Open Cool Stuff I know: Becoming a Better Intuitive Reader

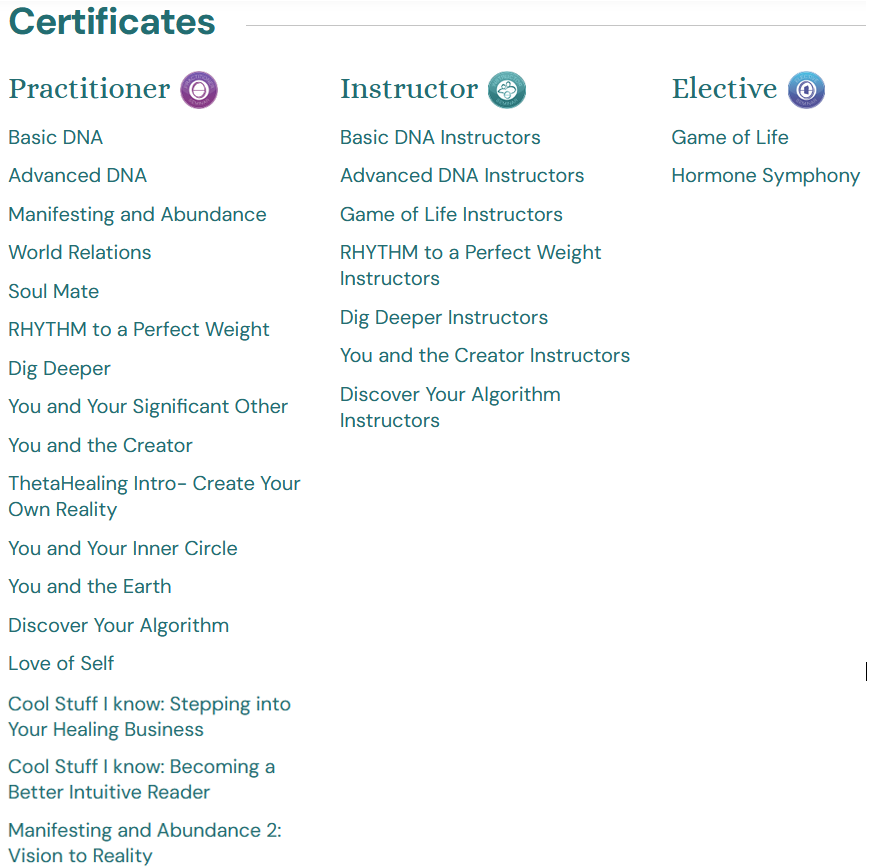(141, 780)
